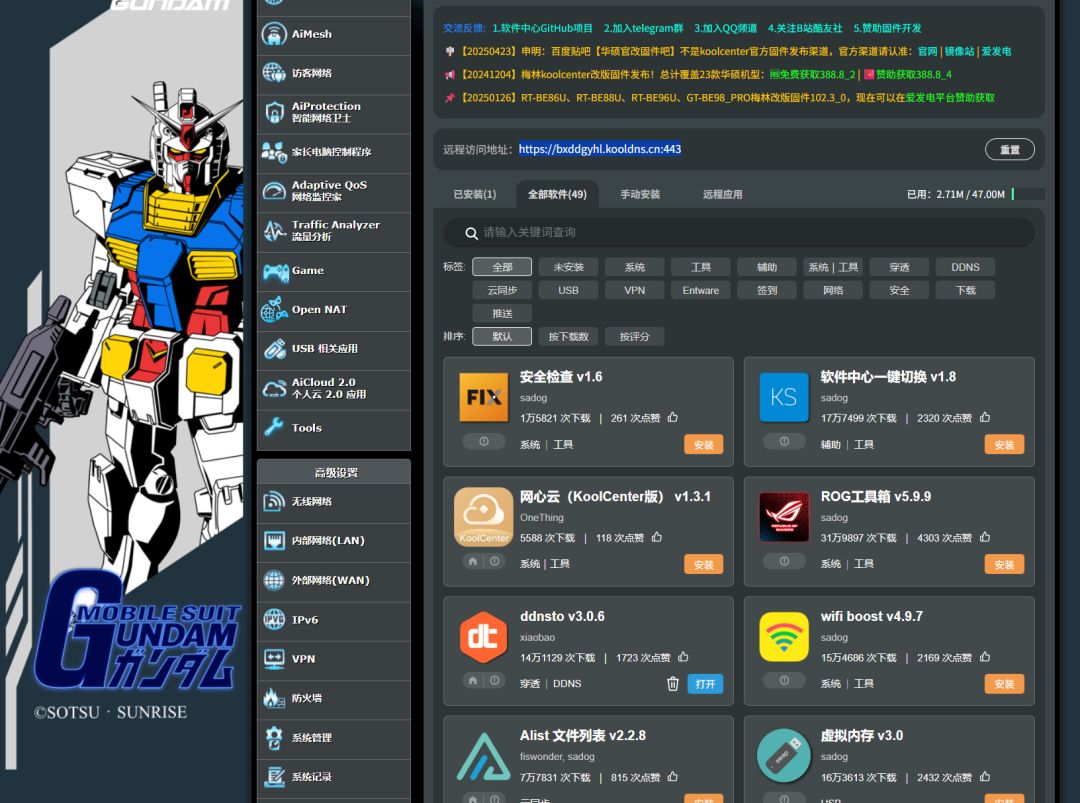Viewport: 1080px width, 803px height.
Task: Sort by 默认 default order
Action: tap(502, 337)
